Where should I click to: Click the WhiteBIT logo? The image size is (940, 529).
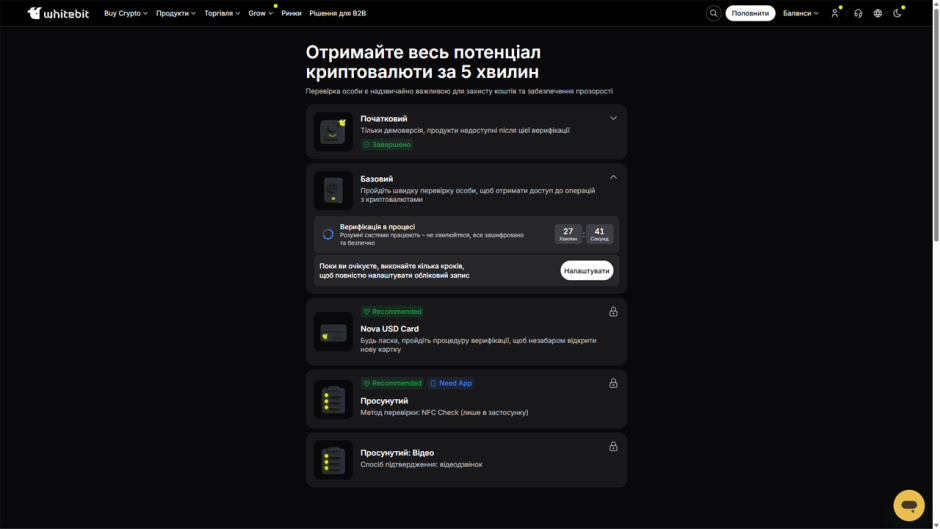pyautogui.click(x=58, y=13)
